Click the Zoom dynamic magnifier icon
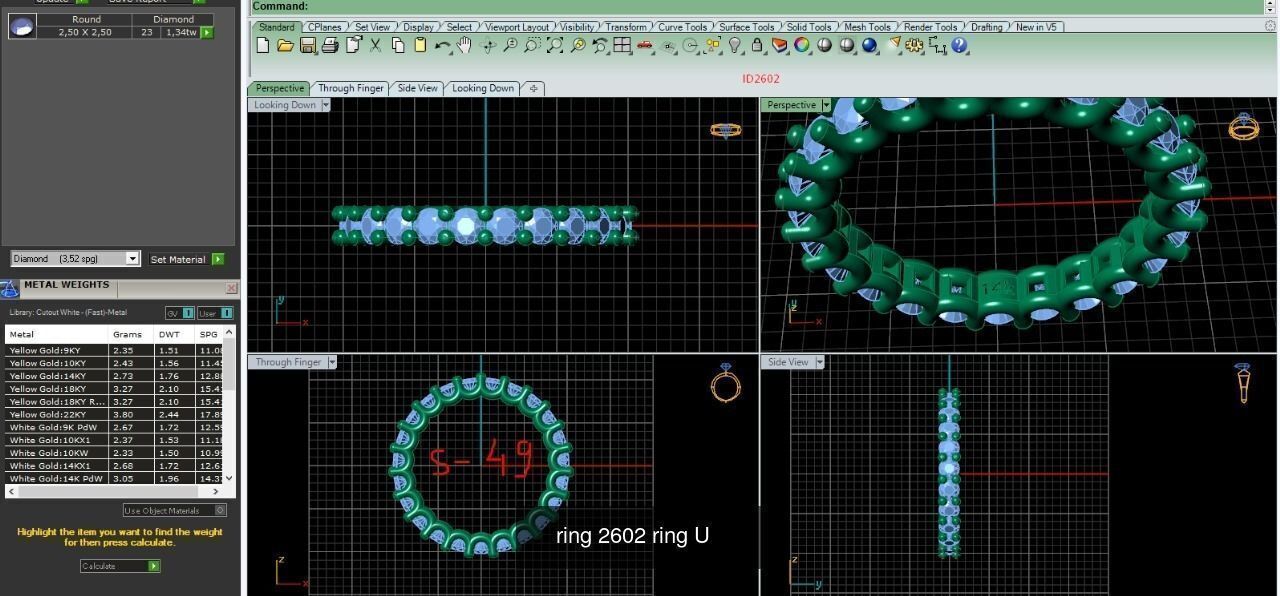 coord(511,45)
